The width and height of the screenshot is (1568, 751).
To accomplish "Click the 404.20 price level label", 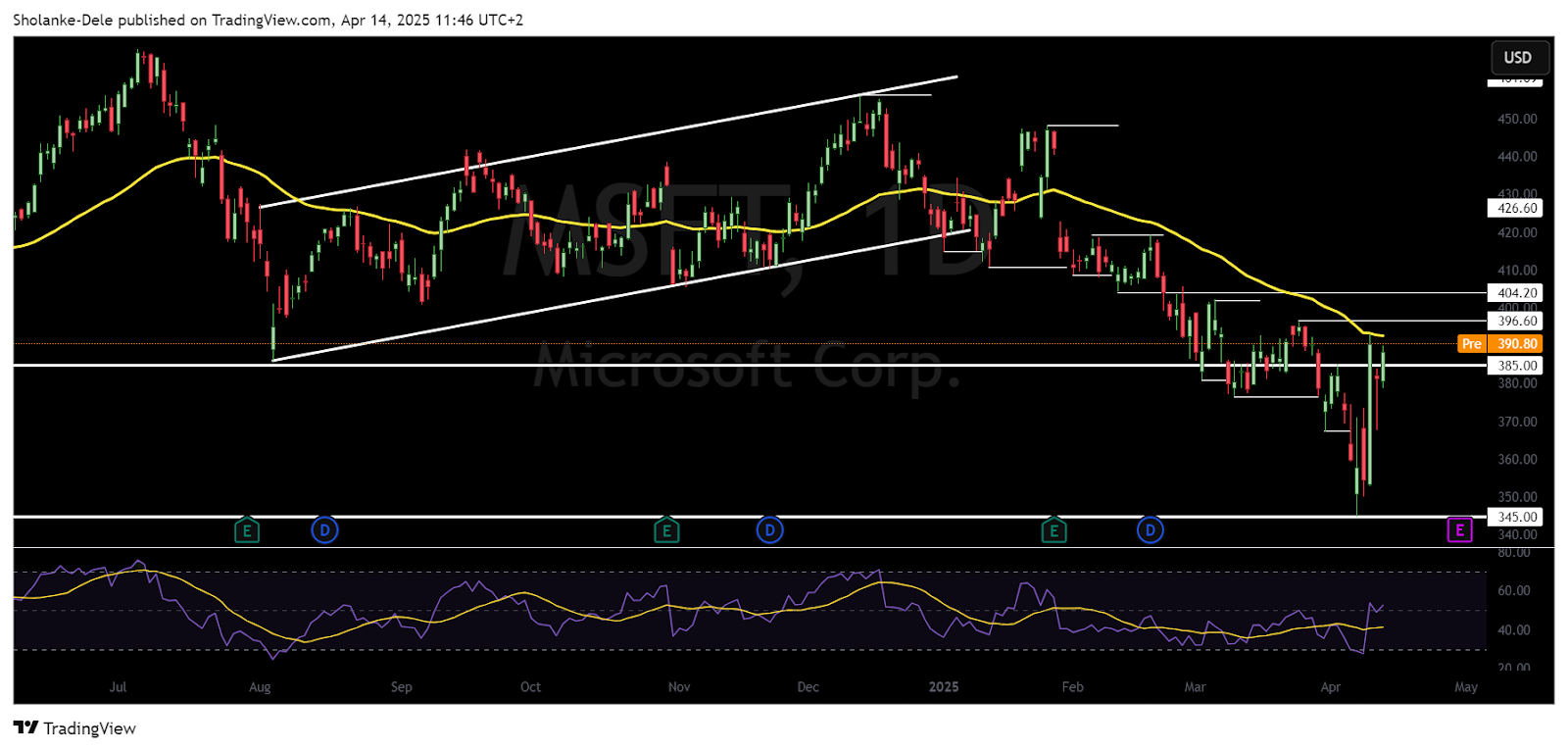I will click(1515, 293).
